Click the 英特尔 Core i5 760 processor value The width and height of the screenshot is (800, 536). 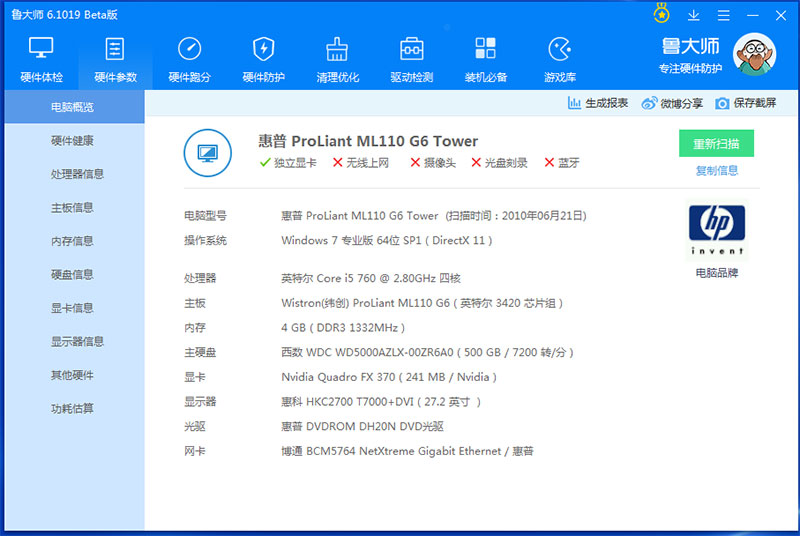pos(370,278)
